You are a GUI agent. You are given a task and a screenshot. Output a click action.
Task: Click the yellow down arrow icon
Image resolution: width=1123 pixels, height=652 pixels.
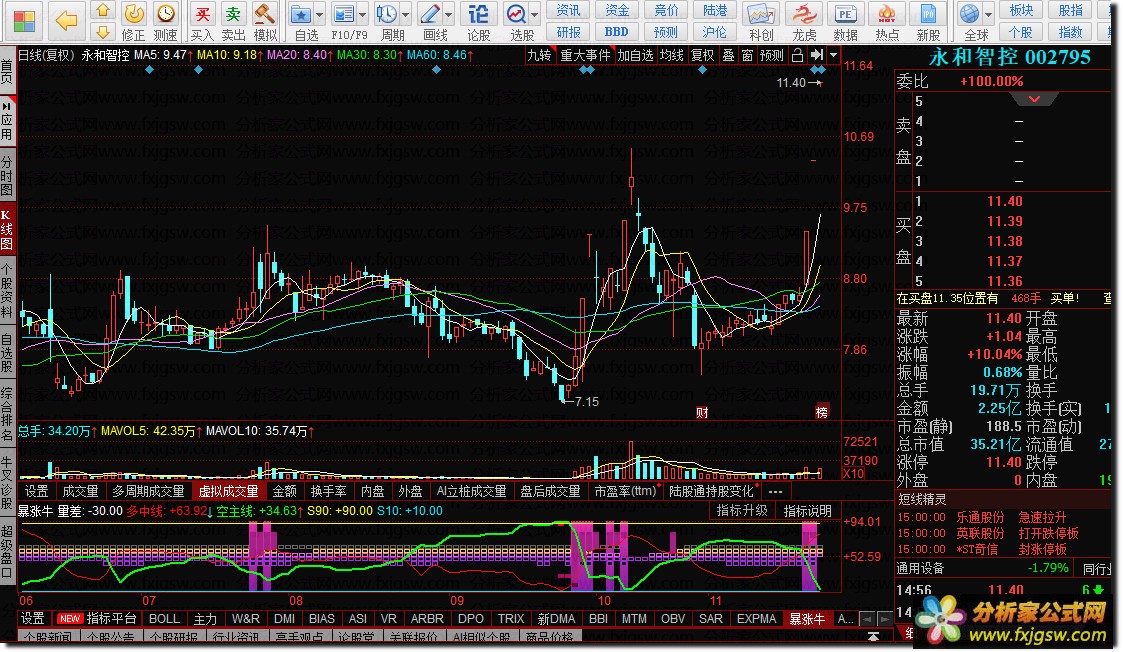click(x=102, y=32)
